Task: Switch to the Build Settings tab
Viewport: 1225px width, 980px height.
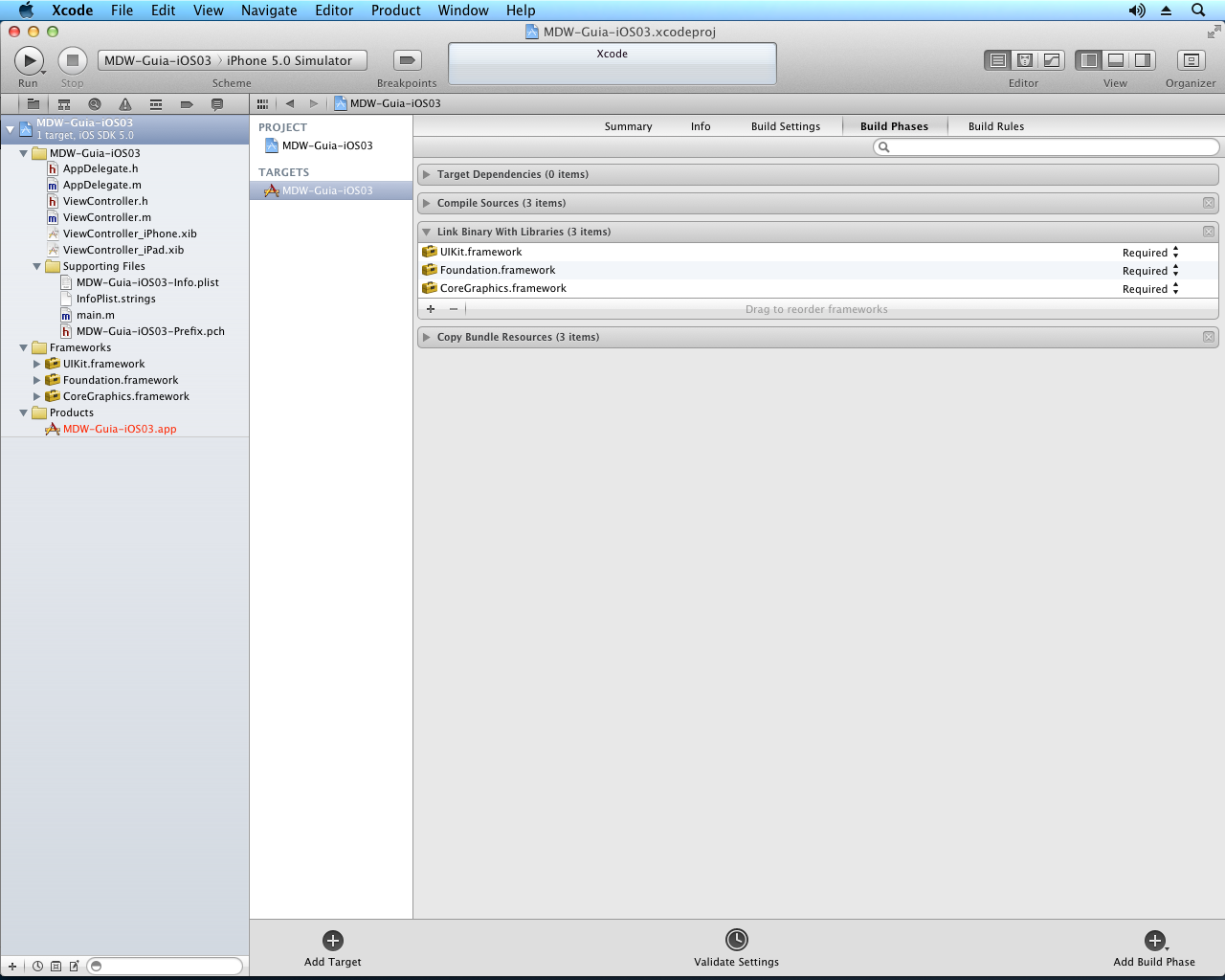Action: pos(786,126)
